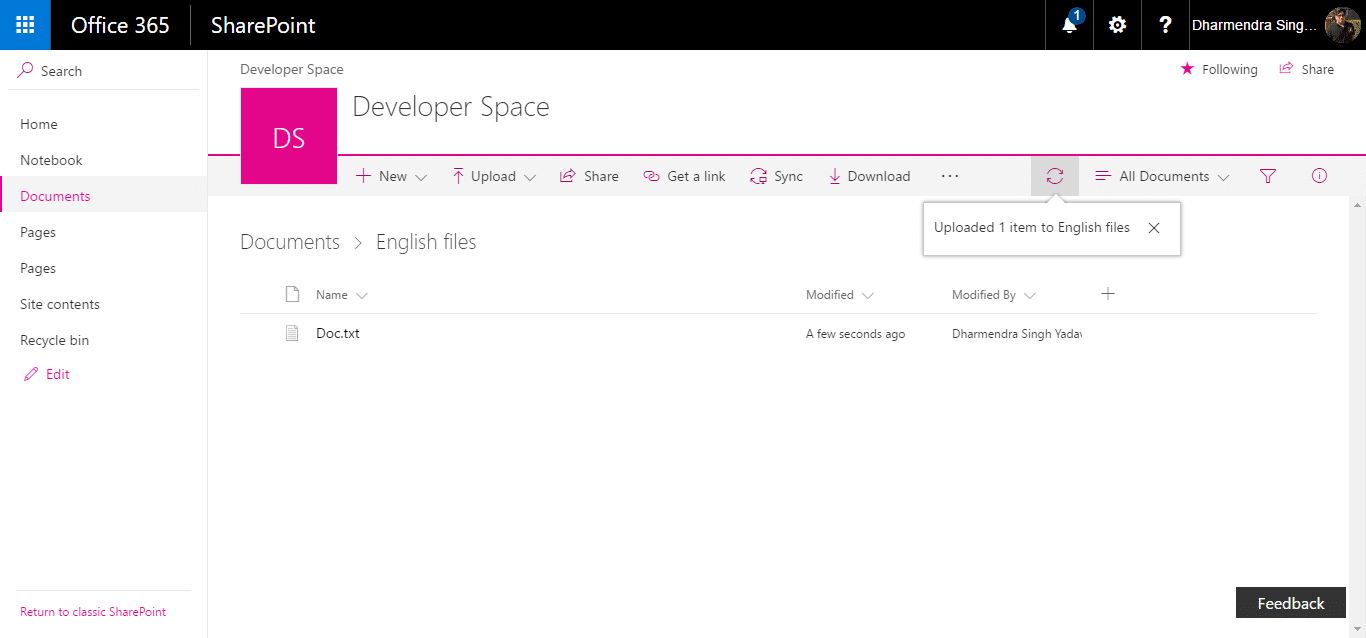Open the filter pane funnel icon
This screenshot has width=1366, height=638.
point(1268,176)
